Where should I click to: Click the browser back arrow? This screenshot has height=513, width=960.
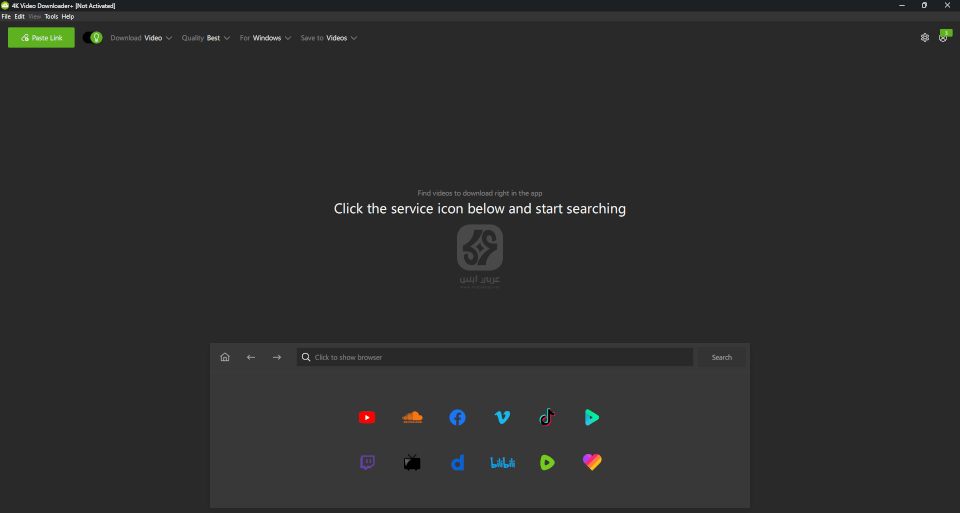click(x=251, y=357)
